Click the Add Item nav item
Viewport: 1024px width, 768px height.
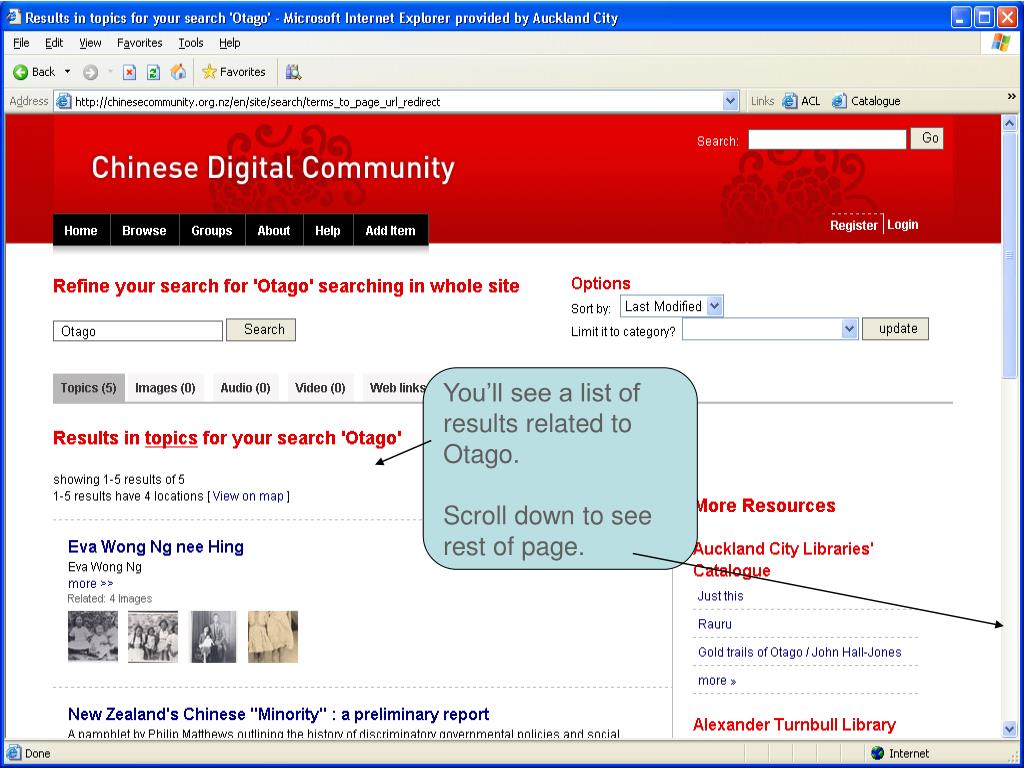click(391, 231)
